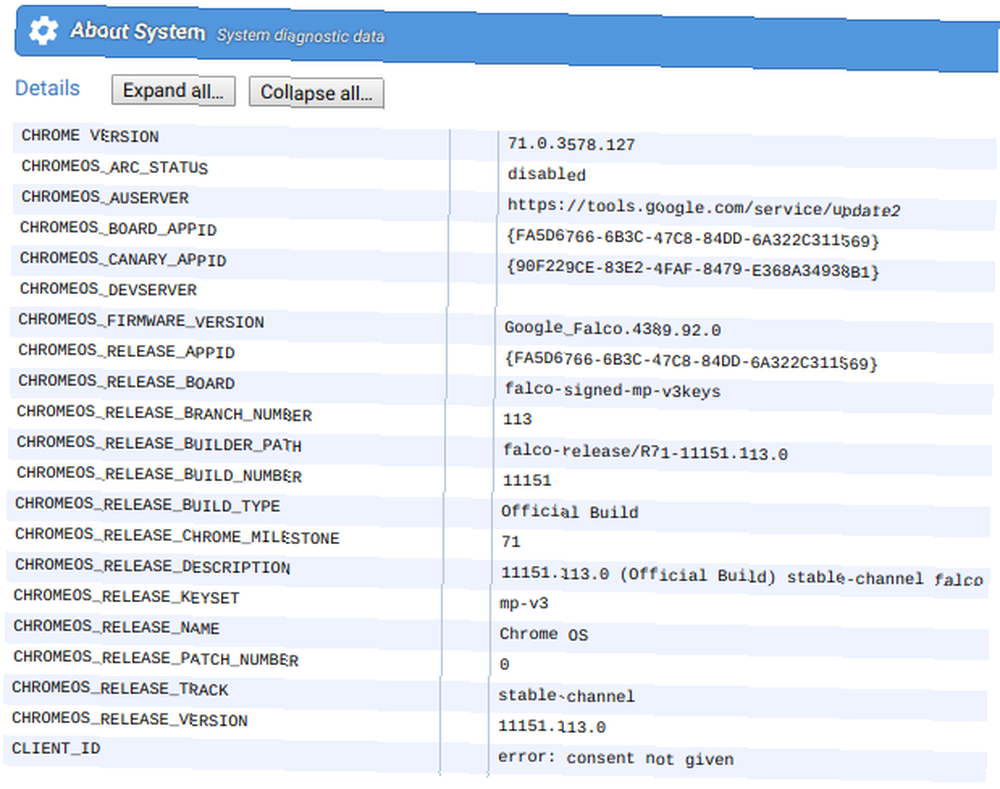The image size is (1000, 789).
Task: Select the CHROMEOS_RELEASE_BUILD_TYPE label
Action: [x=147, y=505]
